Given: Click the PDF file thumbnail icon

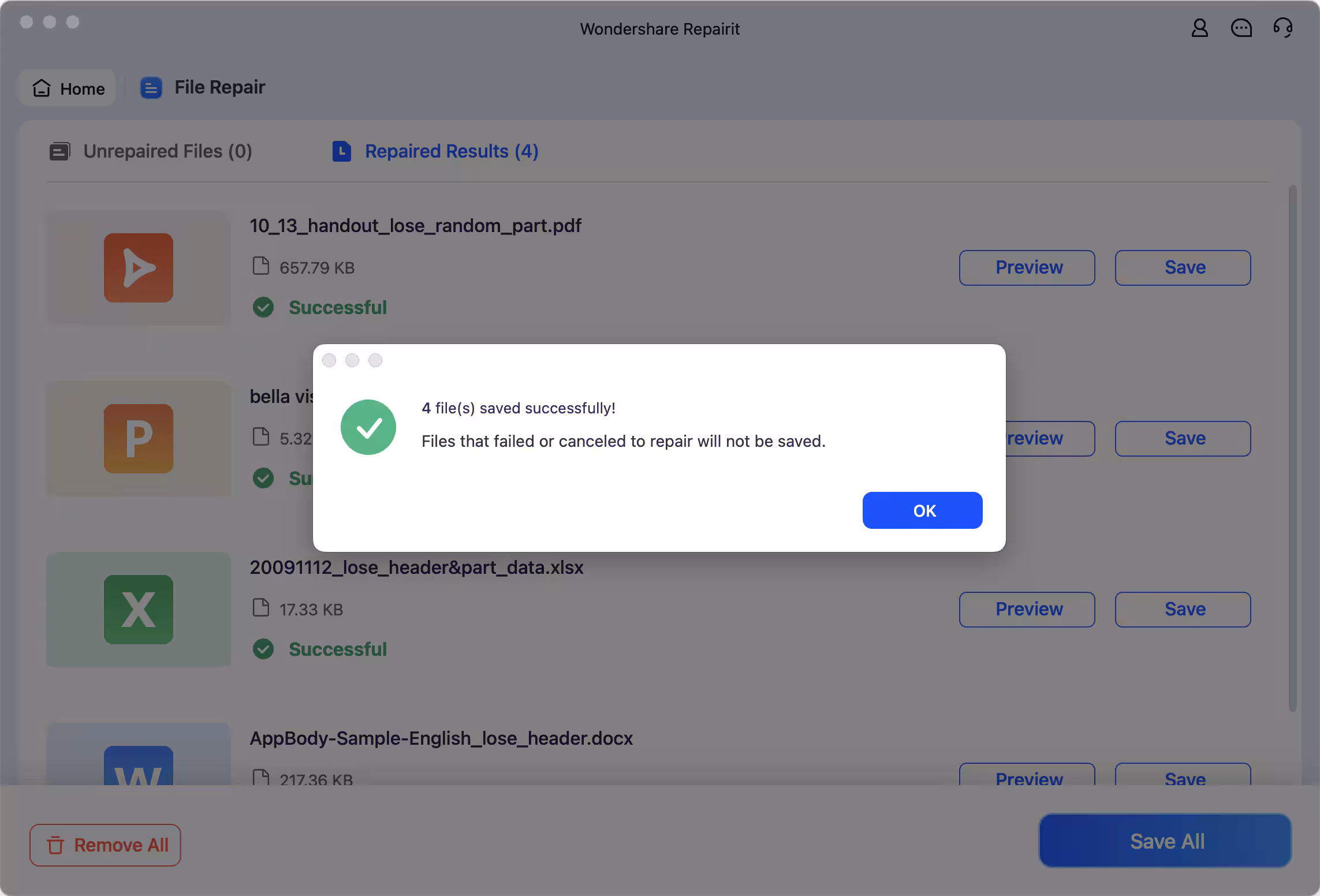Looking at the screenshot, I should [x=139, y=268].
